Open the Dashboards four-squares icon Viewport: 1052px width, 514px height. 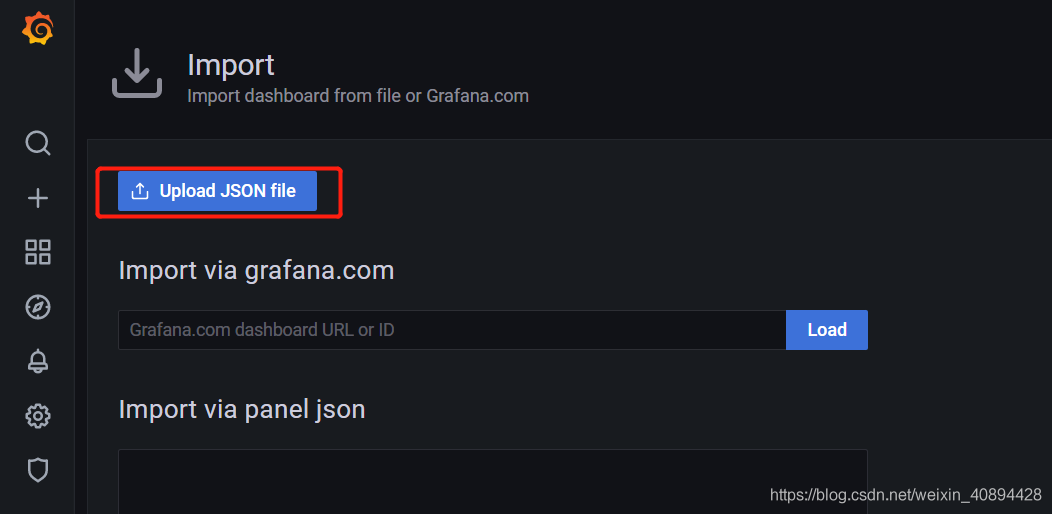38,252
